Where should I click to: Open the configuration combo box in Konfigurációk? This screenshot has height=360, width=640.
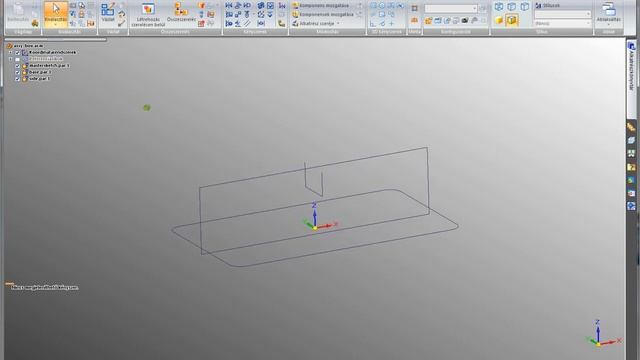pos(451,8)
